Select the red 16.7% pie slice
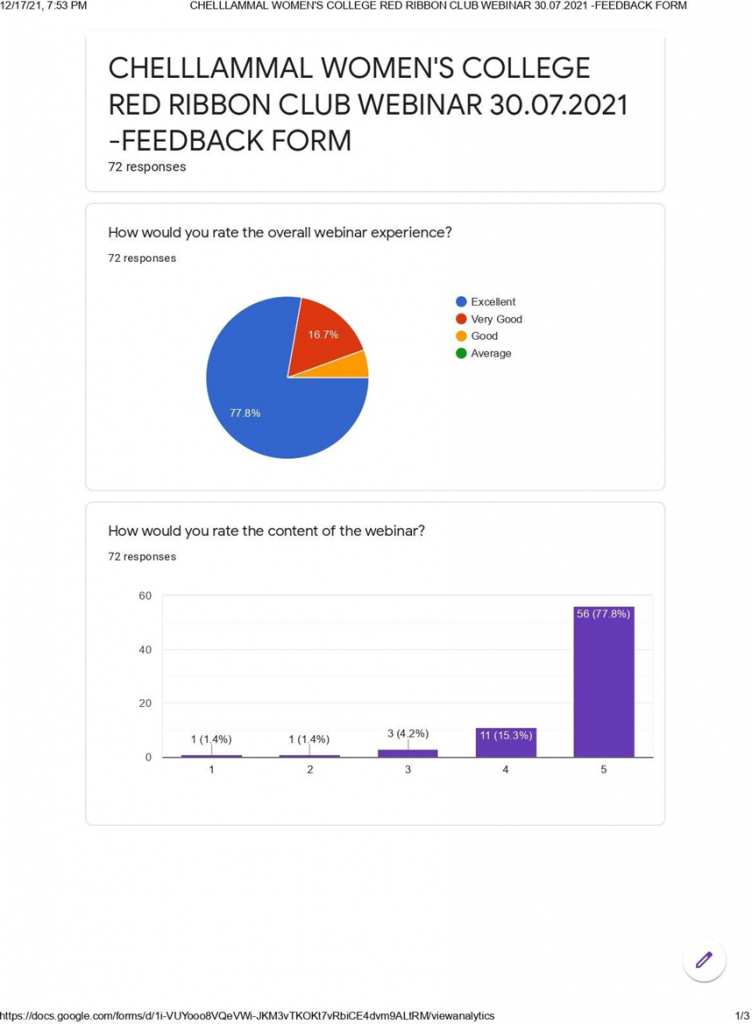This screenshot has height=1024, width=752. pyautogui.click(x=325, y=335)
